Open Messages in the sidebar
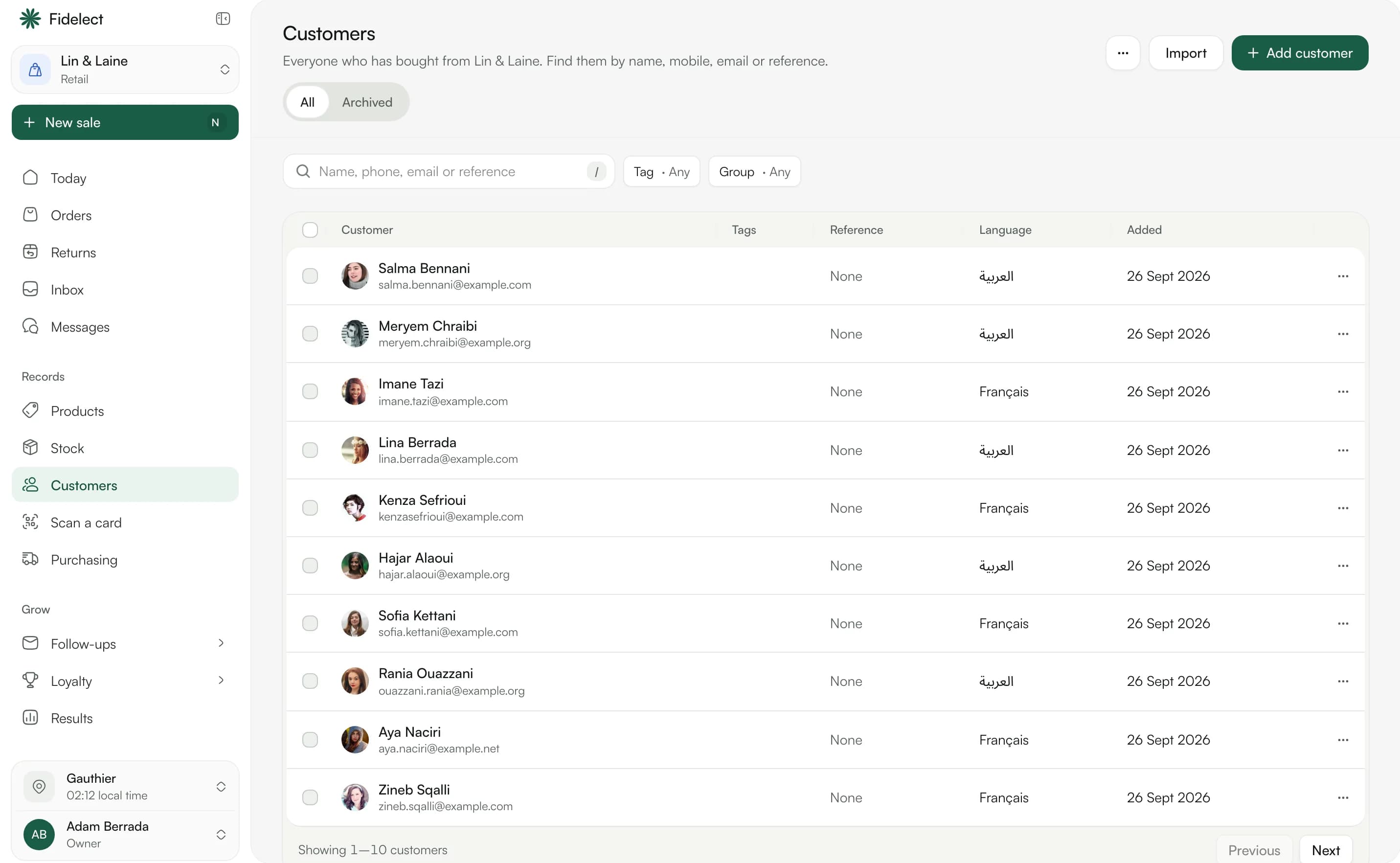Viewport: 1400px width, 863px height. coord(125,326)
